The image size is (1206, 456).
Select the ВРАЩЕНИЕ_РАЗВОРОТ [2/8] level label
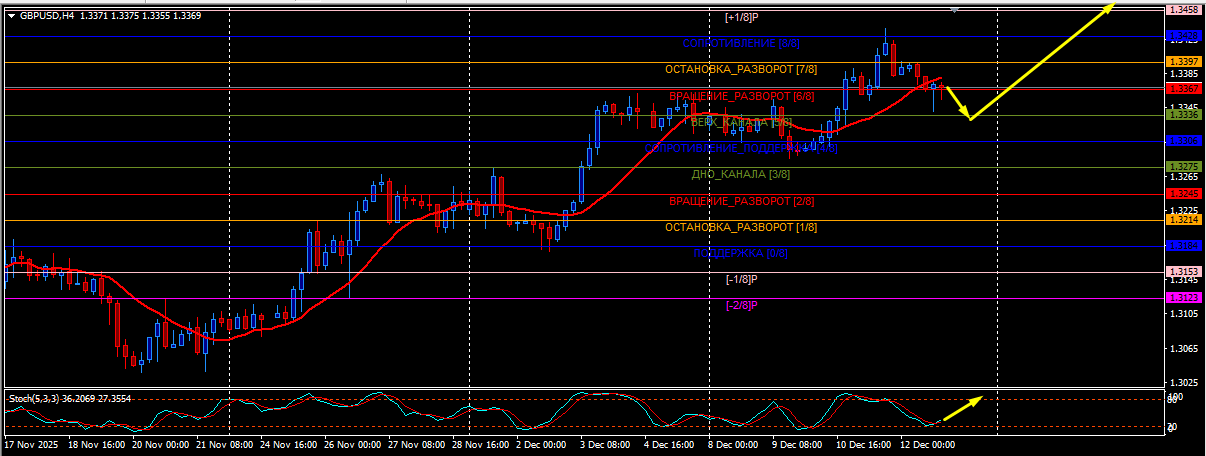741,201
